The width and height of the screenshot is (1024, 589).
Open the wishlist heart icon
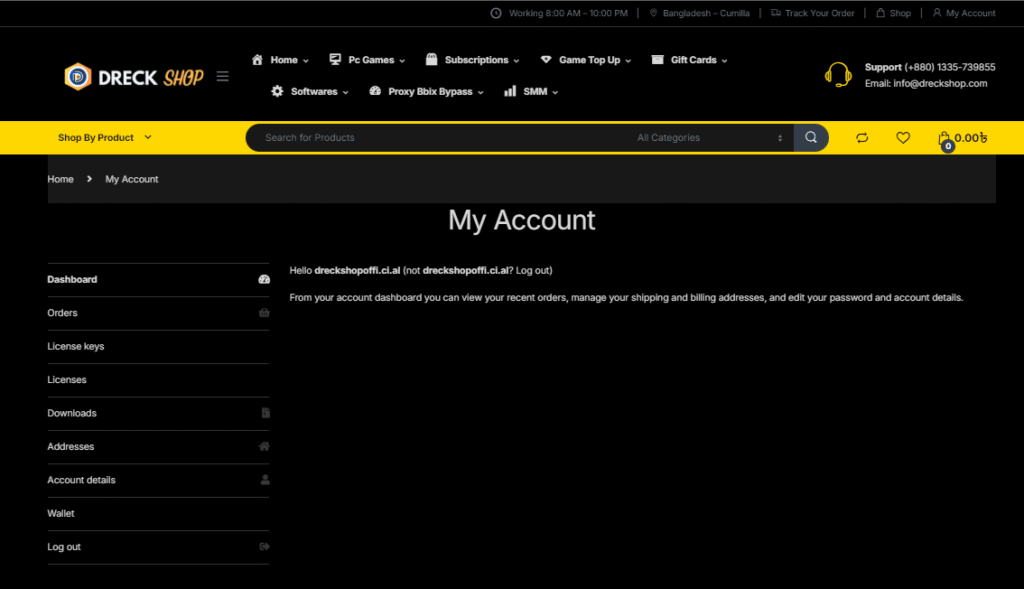click(903, 138)
